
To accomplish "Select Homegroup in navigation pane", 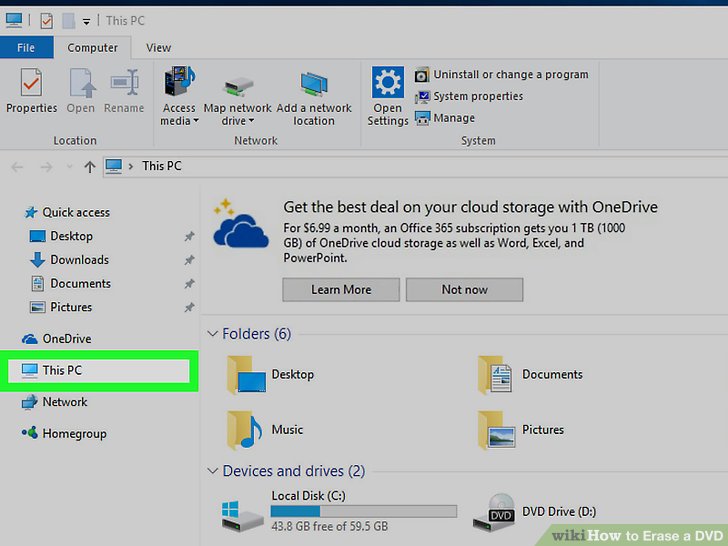I will (x=64, y=433).
